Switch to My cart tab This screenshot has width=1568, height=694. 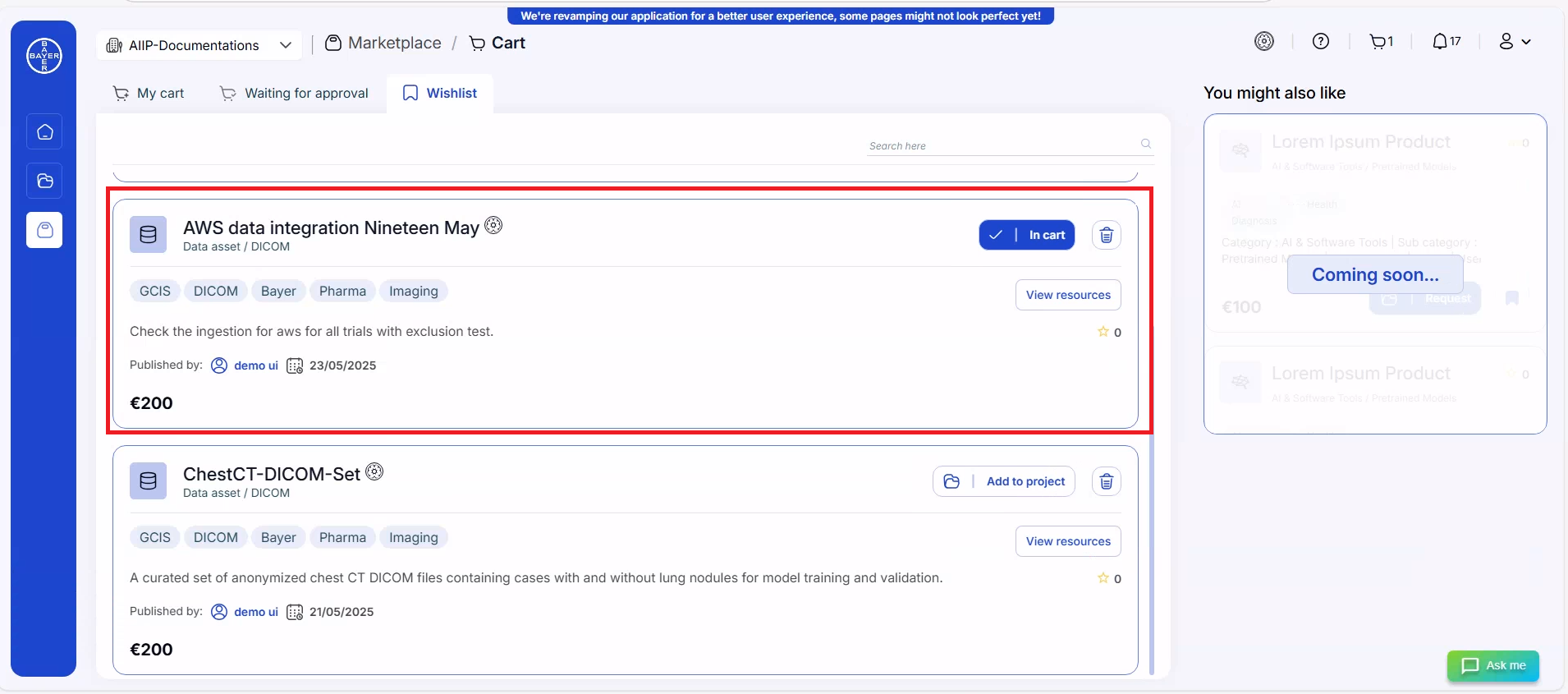click(149, 94)
